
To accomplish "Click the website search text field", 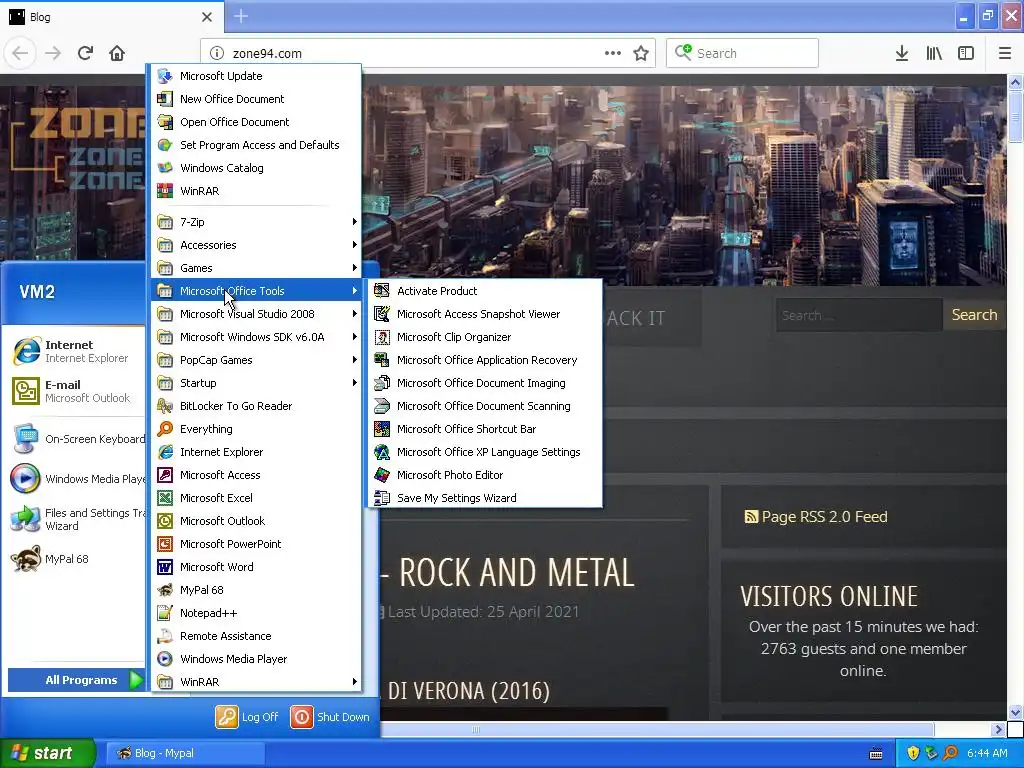I will [859, 315].
